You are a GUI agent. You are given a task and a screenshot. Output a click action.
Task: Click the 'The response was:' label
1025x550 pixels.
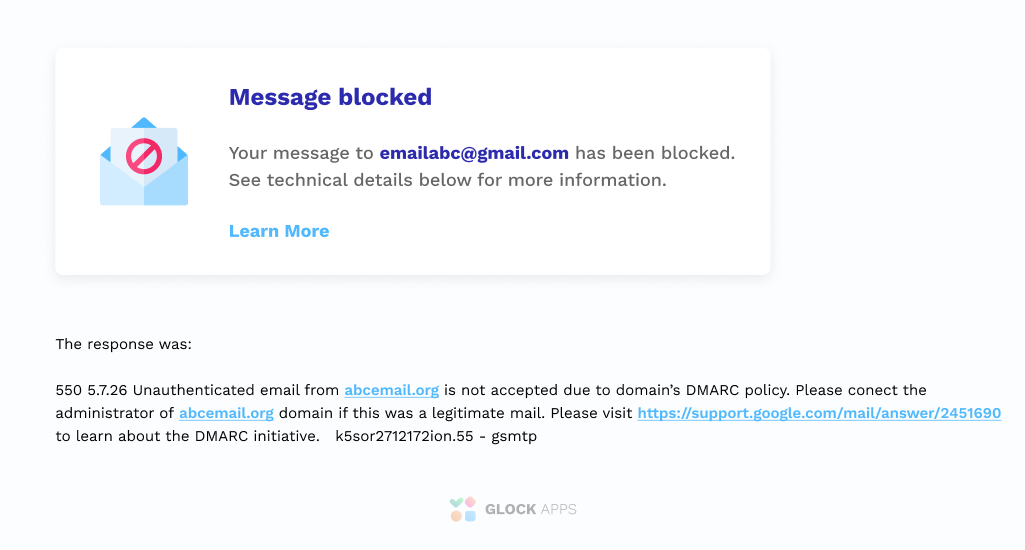pos(123,344)
